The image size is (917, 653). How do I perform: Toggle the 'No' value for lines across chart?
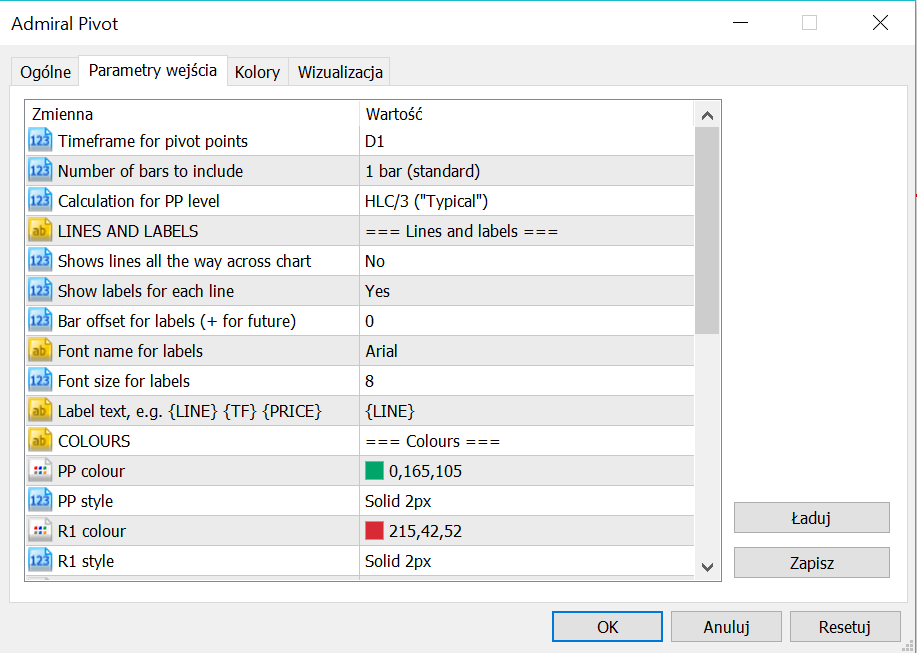526,261
